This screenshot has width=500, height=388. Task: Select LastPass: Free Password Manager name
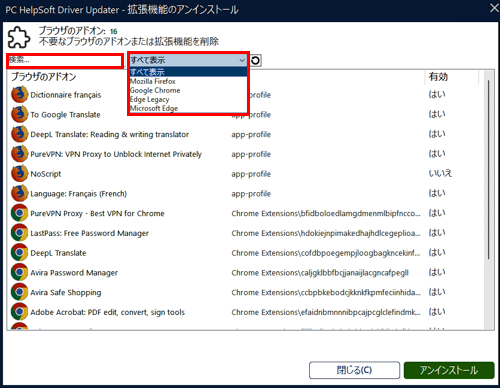90,233
